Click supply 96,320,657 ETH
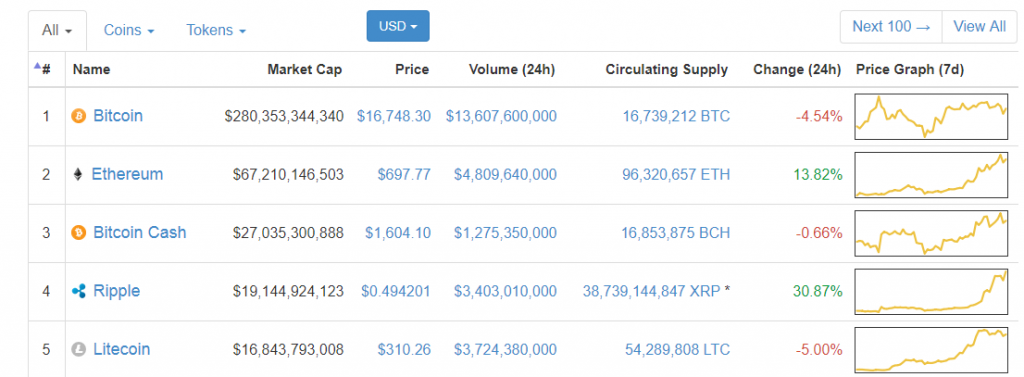 [x=675, y=174]
